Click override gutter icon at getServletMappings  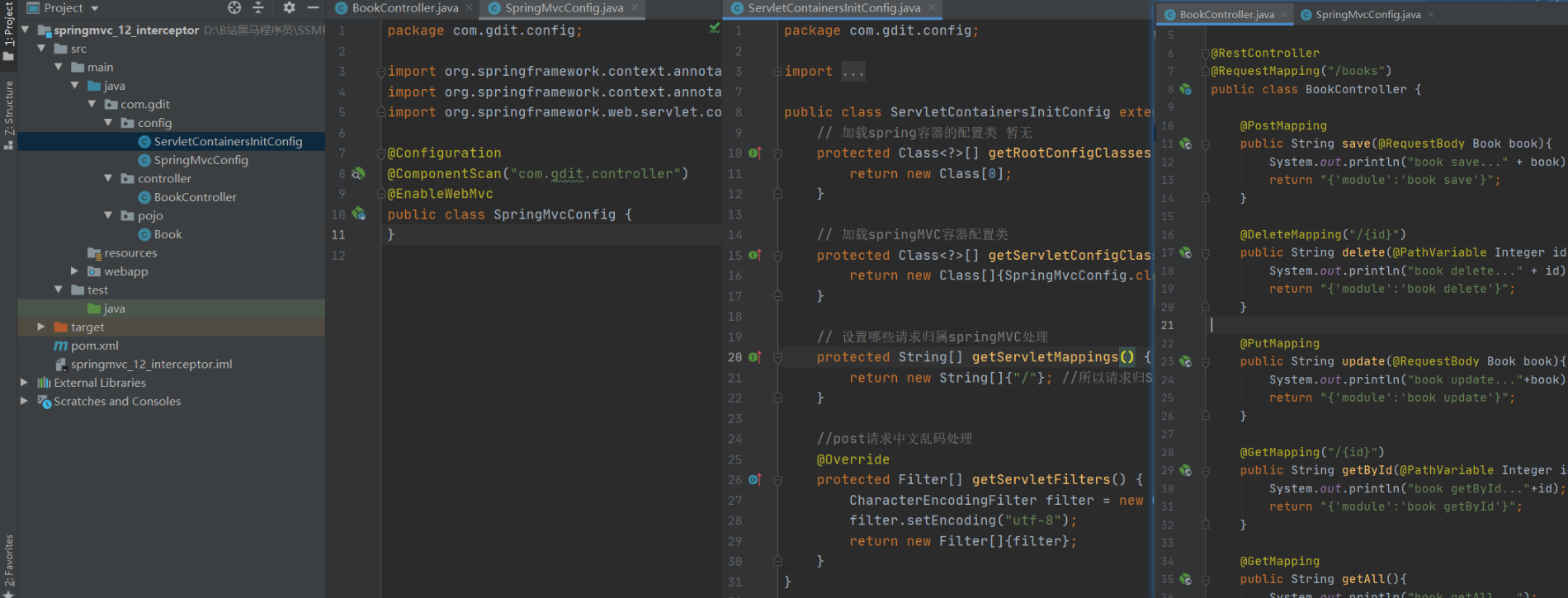(x=754, y=357)
